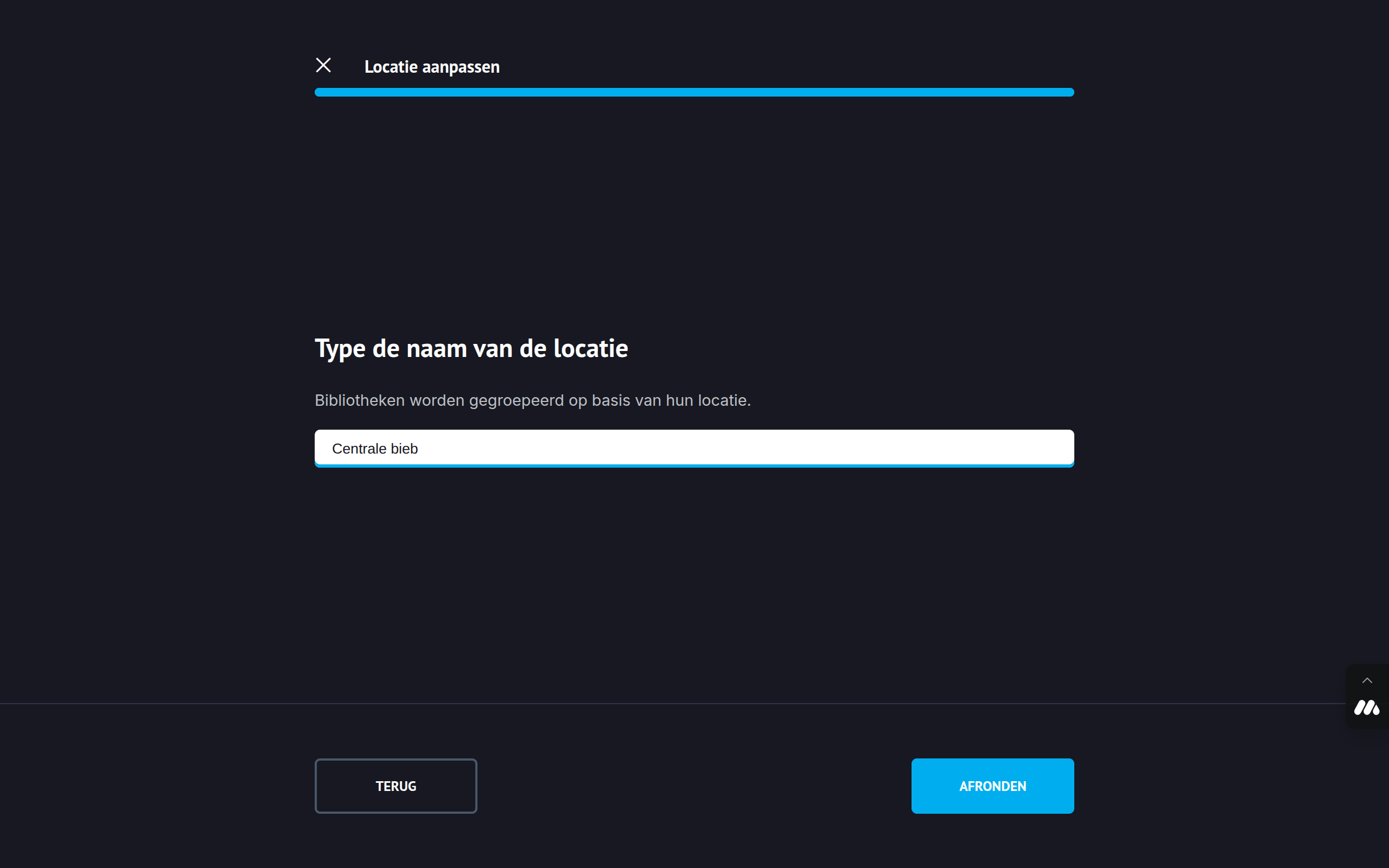Open the floating logo widget icon
The image size is (1389, 868).
(x=1367, y=708)
